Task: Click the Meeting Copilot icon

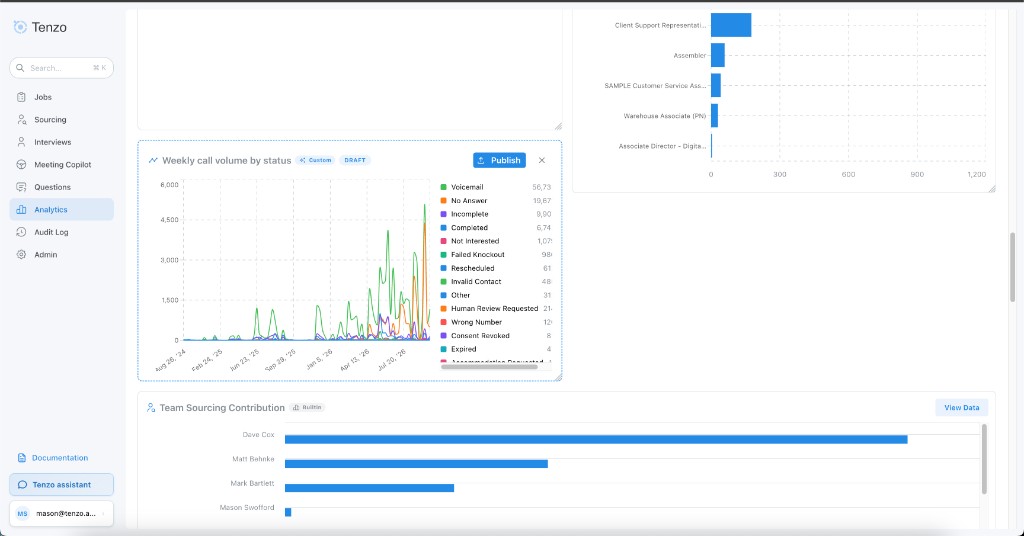Action: click(x=22, y=165)
